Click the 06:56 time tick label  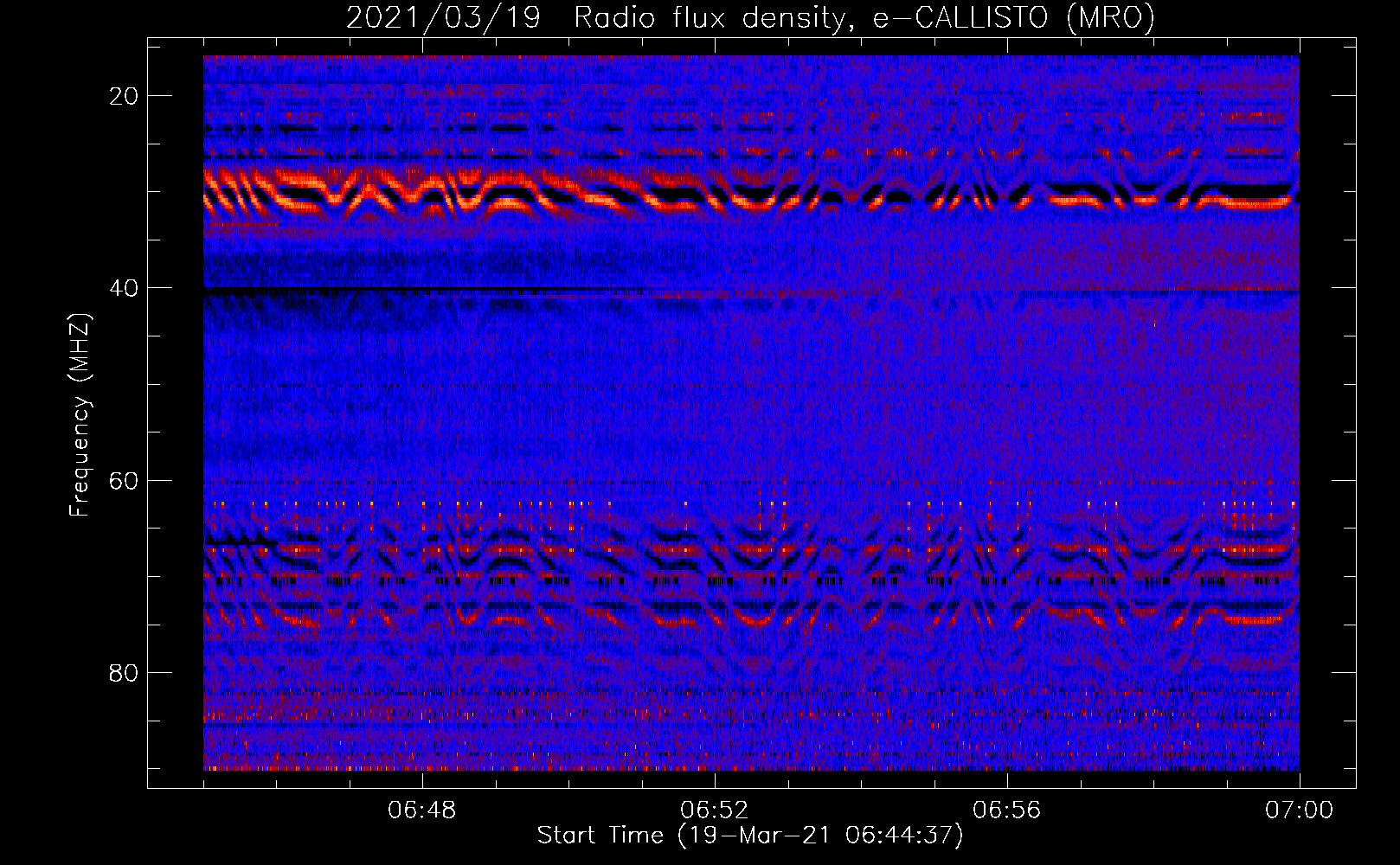point(1007,811)
